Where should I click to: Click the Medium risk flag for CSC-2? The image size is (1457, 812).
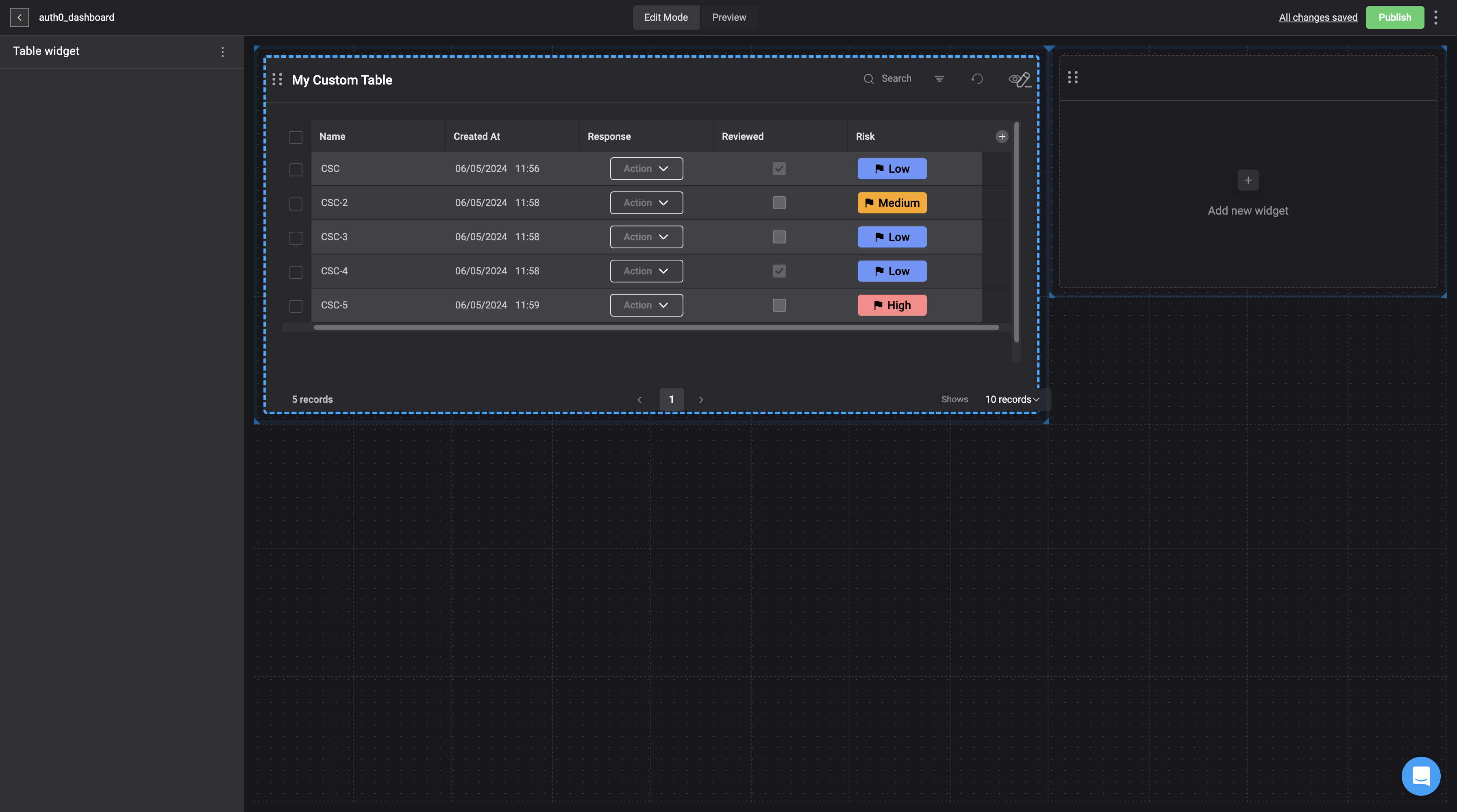click(892, 203)
